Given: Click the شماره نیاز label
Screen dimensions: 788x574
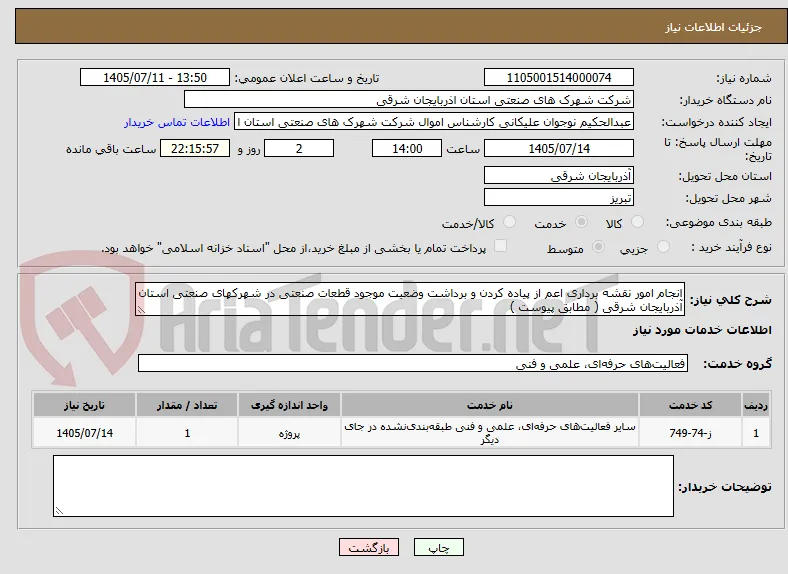Looking at the screenshot, I should coord(744,78).
